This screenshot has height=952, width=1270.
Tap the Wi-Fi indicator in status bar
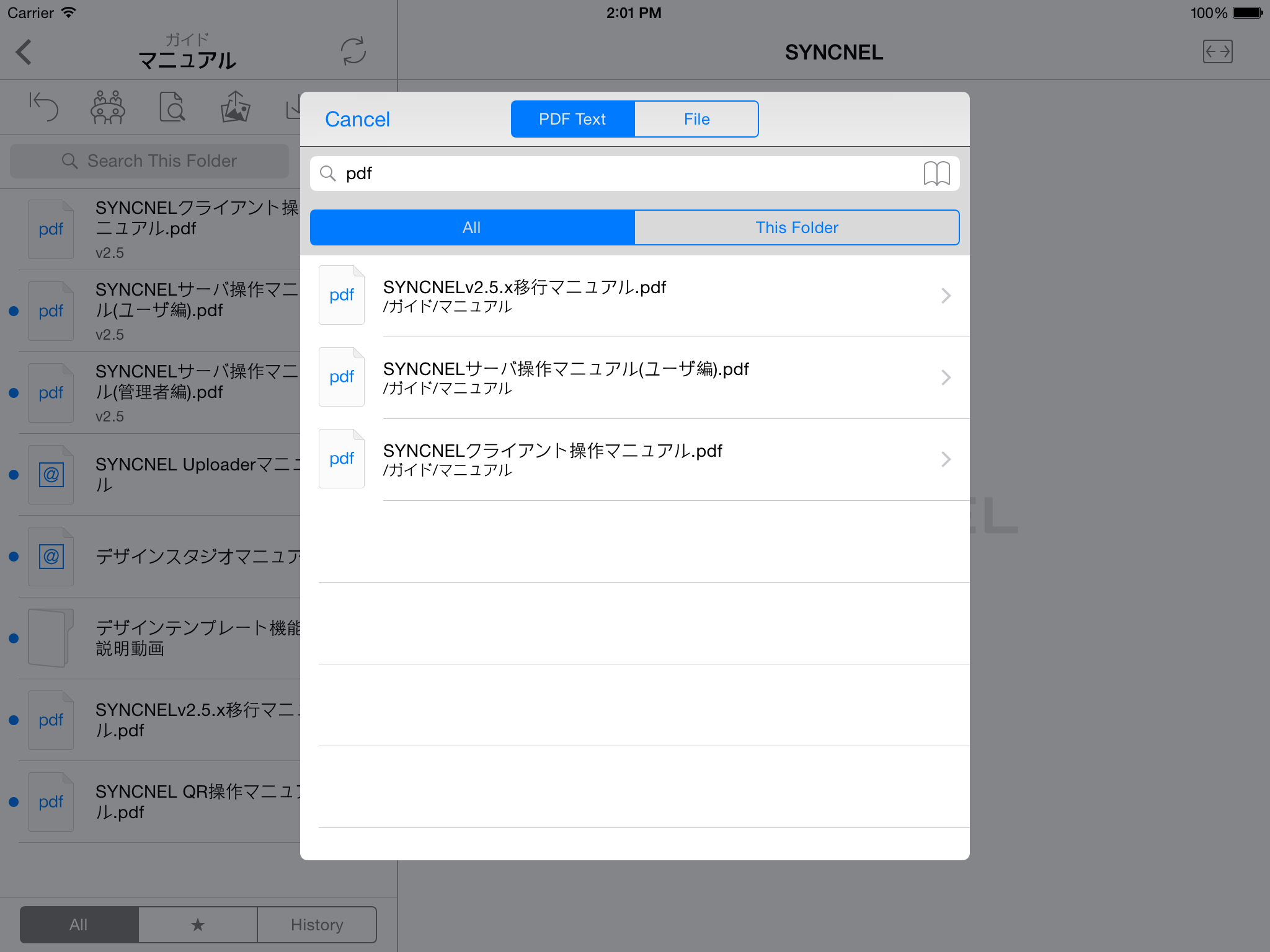(x=68, y=12)
